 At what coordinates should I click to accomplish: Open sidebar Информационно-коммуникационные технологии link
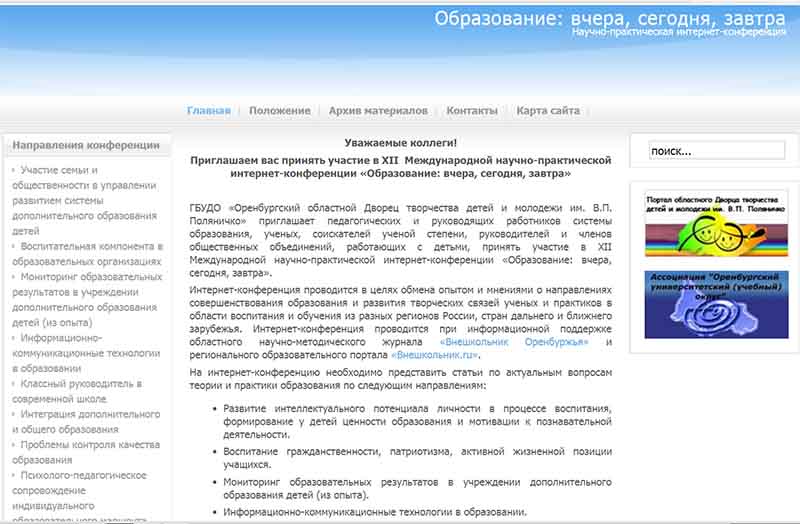coord(86,353)
